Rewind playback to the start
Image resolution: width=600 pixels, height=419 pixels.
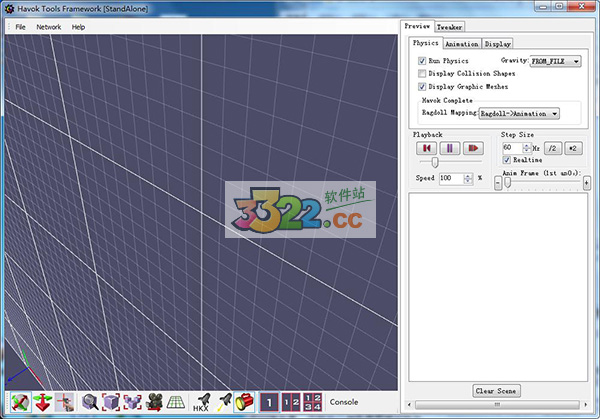[x=426, y=148]
